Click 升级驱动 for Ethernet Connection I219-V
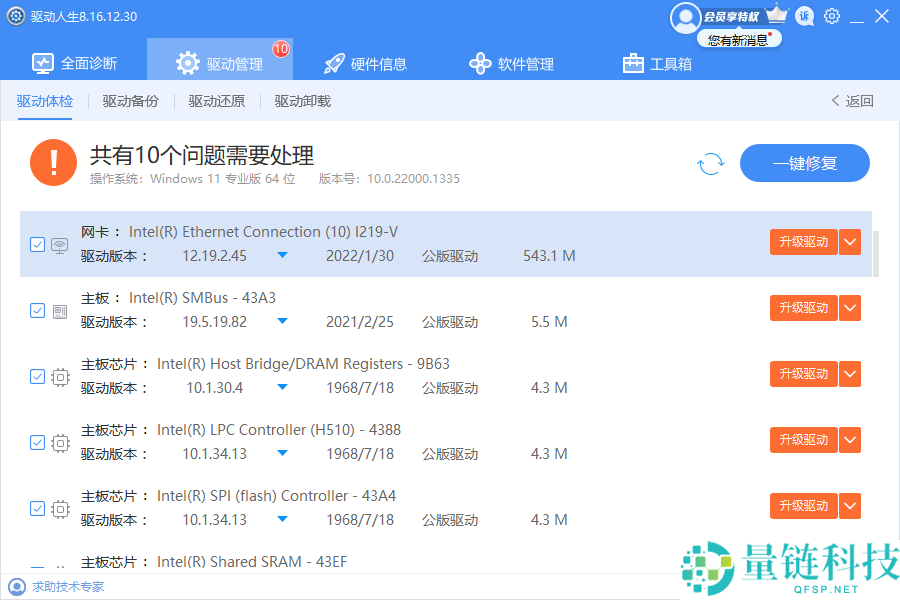Viewport: 900px width, 600px height. click(x=804, y=242)
